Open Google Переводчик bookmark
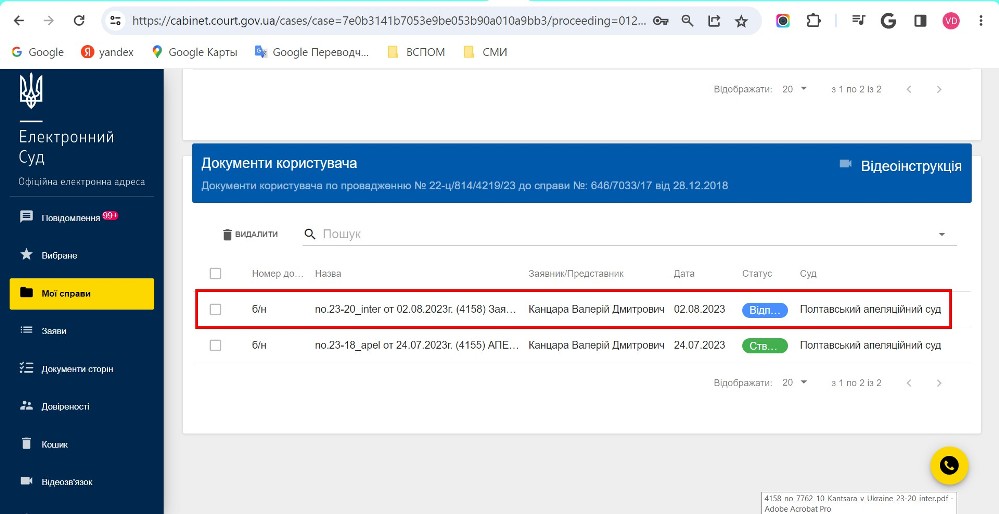999x514 pixels. point(312,52)
